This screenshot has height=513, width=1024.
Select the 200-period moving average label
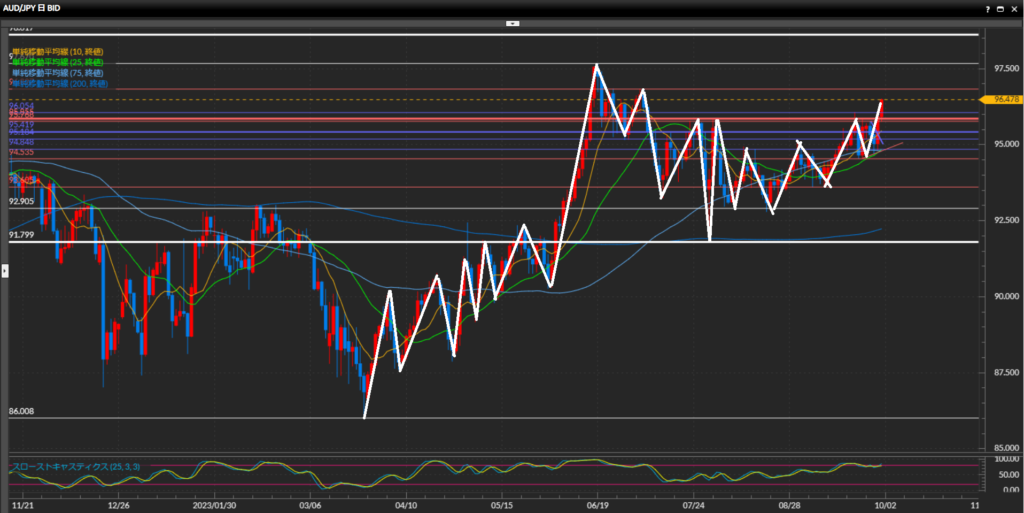point(60,84)
